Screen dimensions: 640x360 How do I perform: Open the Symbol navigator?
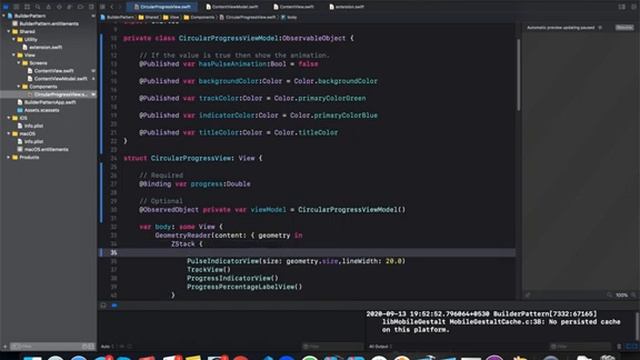pos(27,7)
